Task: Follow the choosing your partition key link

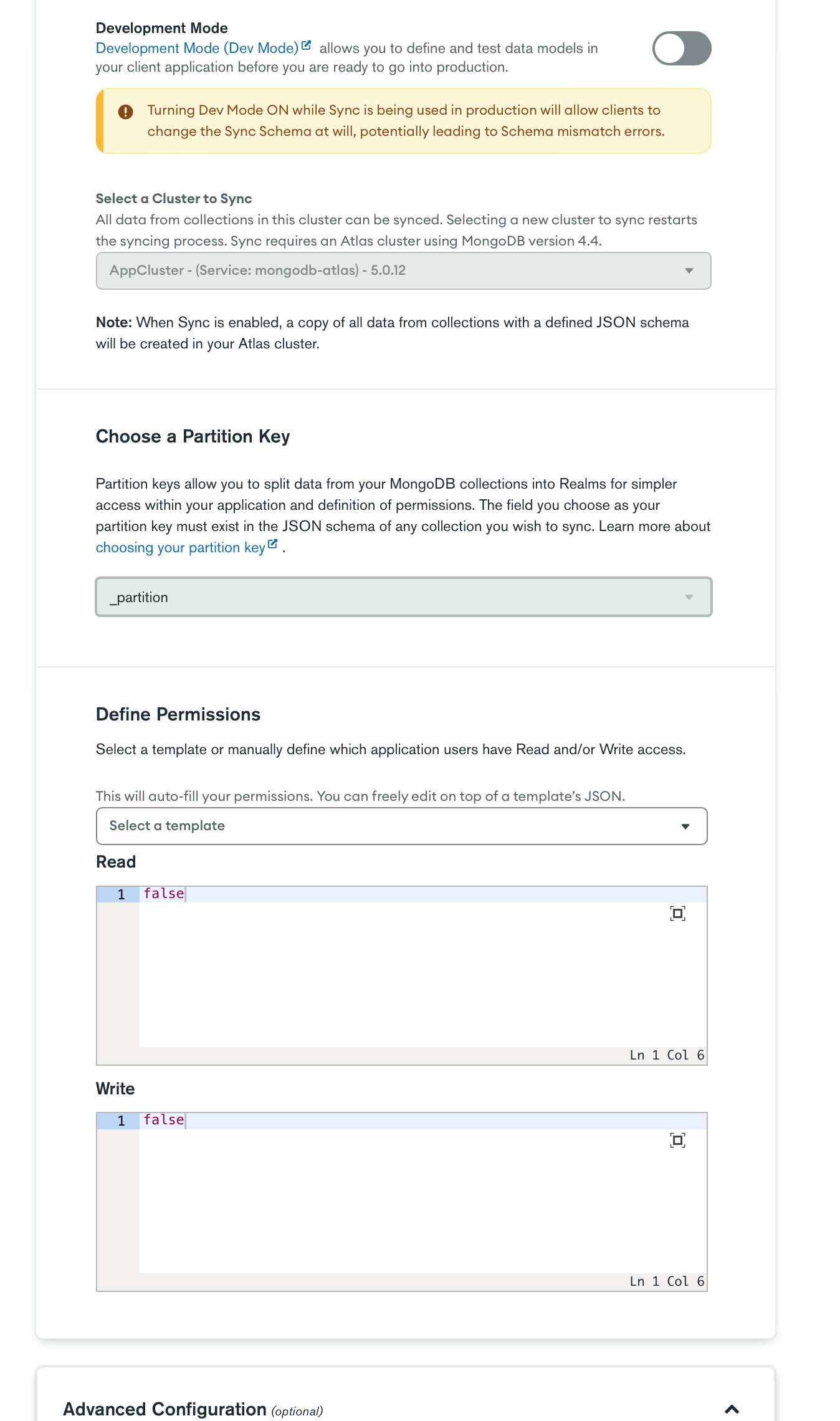Action: (x=180, y=548)
